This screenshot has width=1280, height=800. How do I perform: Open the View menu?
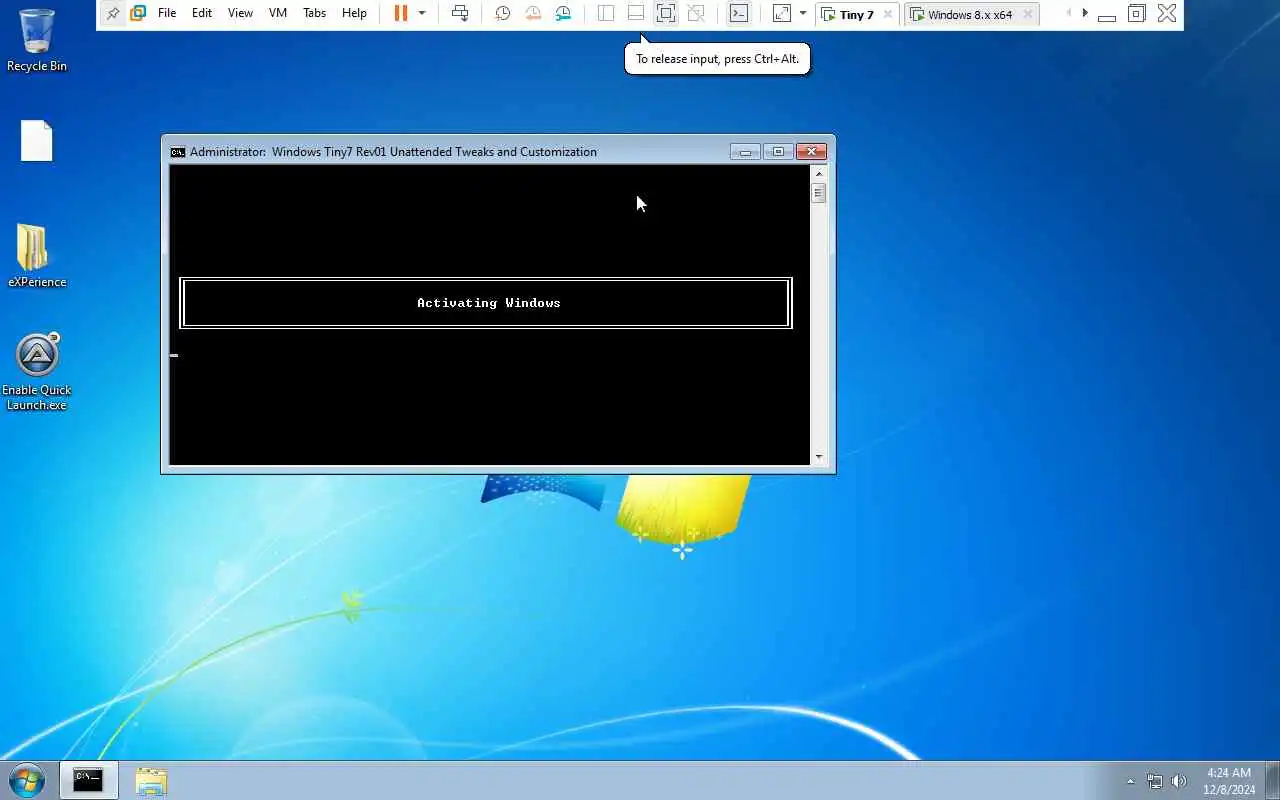coord(240,13)
